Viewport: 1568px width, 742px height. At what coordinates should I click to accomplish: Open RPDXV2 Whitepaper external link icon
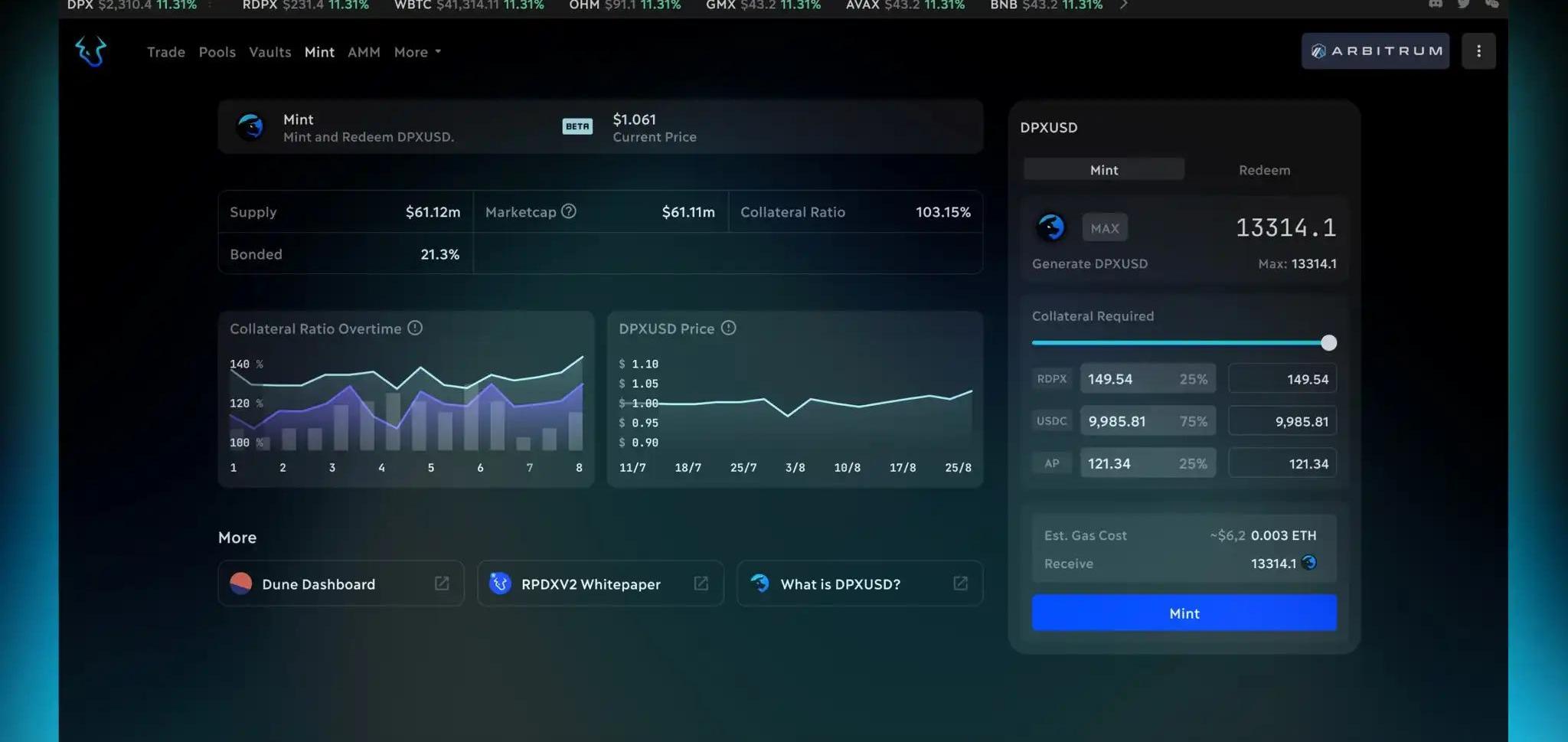[x=701, y=583]
